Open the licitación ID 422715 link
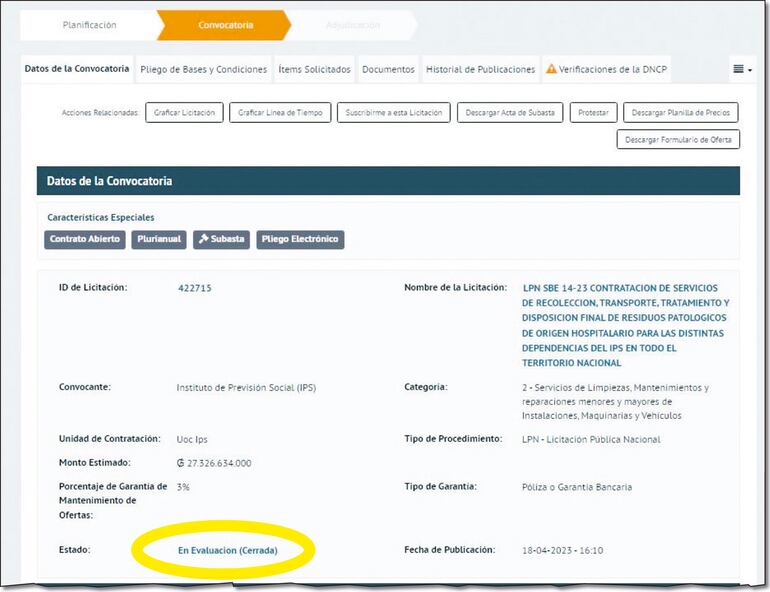 click(x=195, y=288)
